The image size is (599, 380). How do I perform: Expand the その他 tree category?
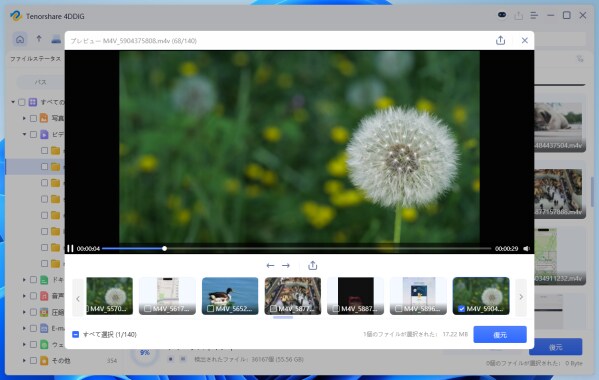(24, 361)
